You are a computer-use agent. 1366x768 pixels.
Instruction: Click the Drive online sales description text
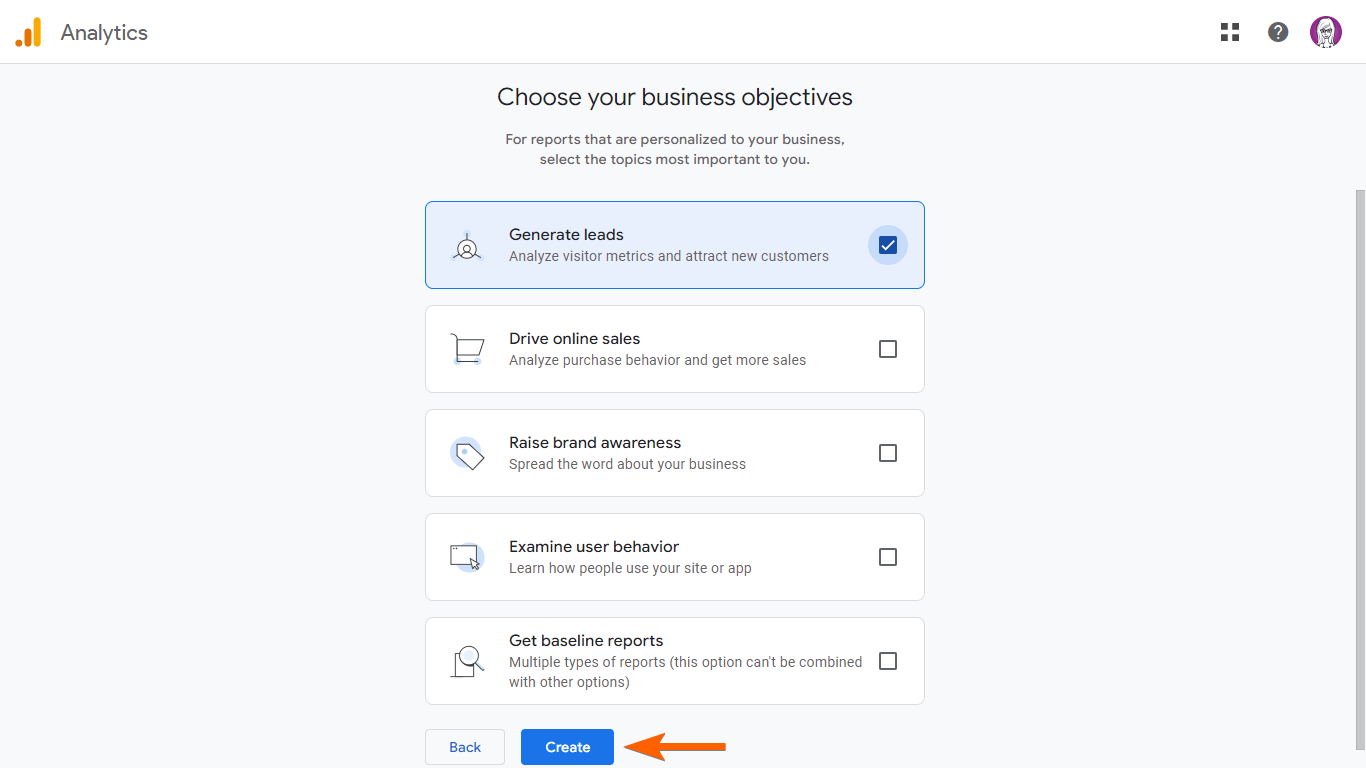[x=657, y=360]
